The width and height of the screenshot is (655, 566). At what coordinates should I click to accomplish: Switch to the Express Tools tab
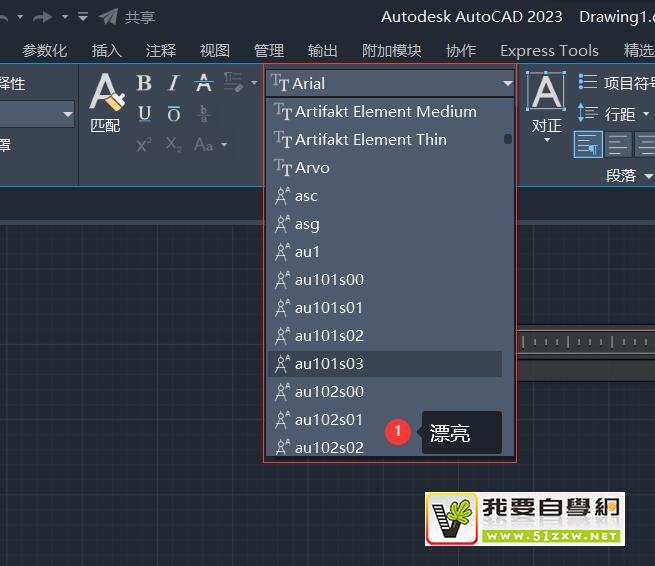click(549, 51)
